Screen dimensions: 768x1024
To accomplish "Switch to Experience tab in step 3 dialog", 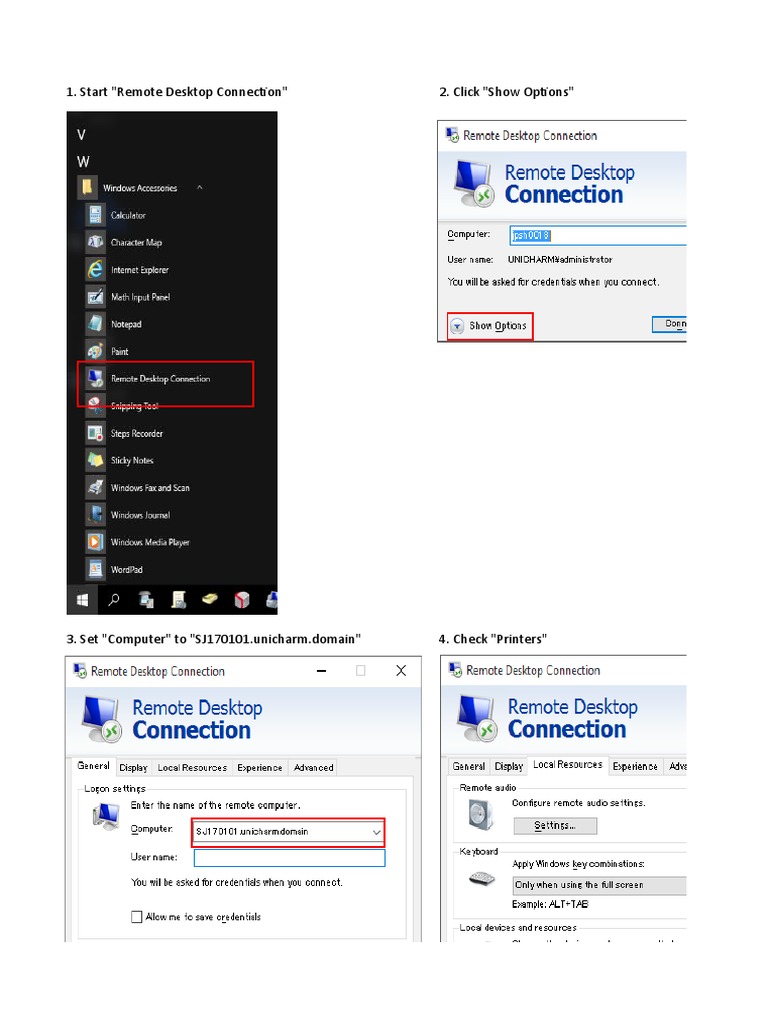I will click(260, 768).
